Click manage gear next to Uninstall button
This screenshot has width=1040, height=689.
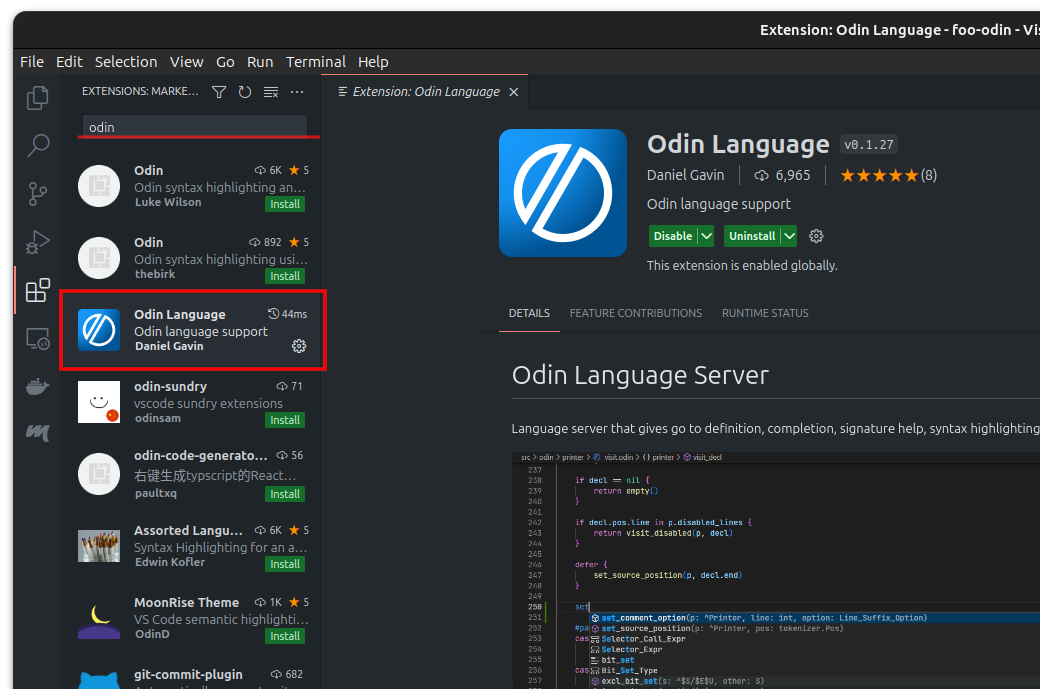tap(816, 236)
